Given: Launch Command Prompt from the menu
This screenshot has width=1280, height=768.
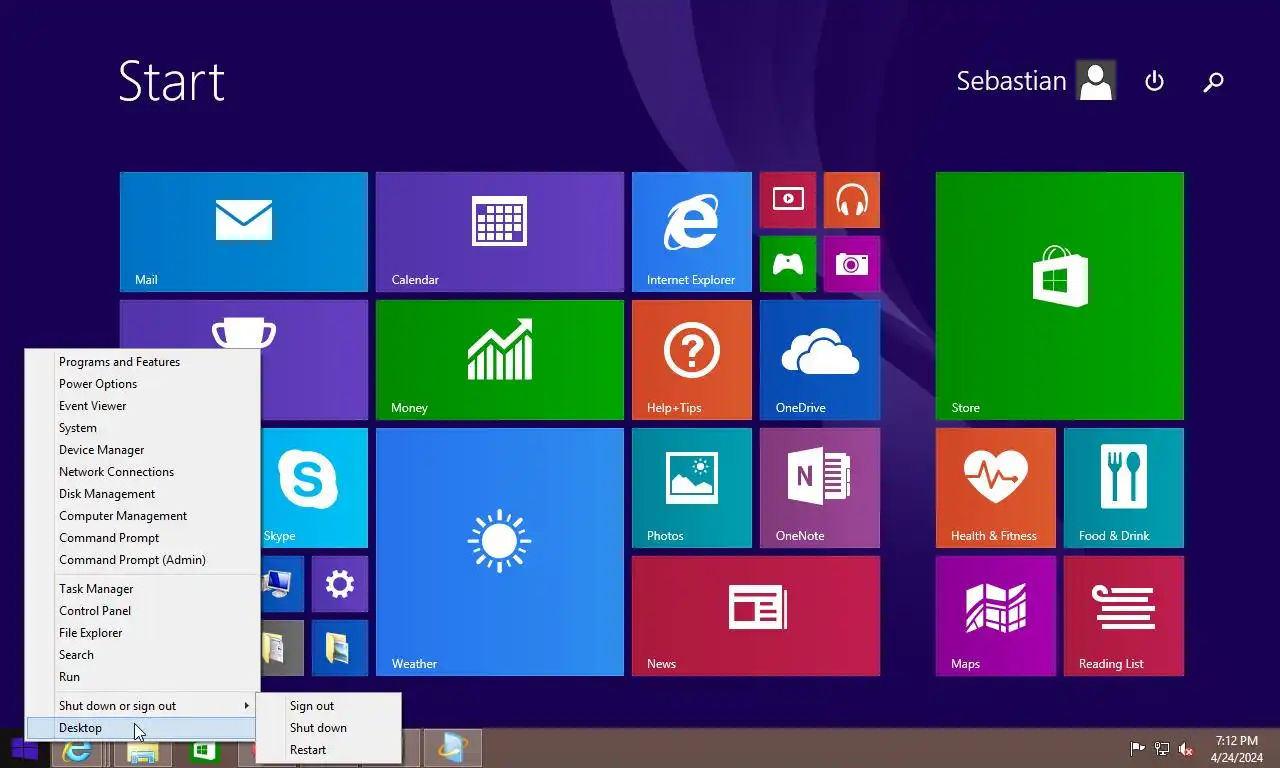Looking at the screenshot, I should [x=142, y=538].
